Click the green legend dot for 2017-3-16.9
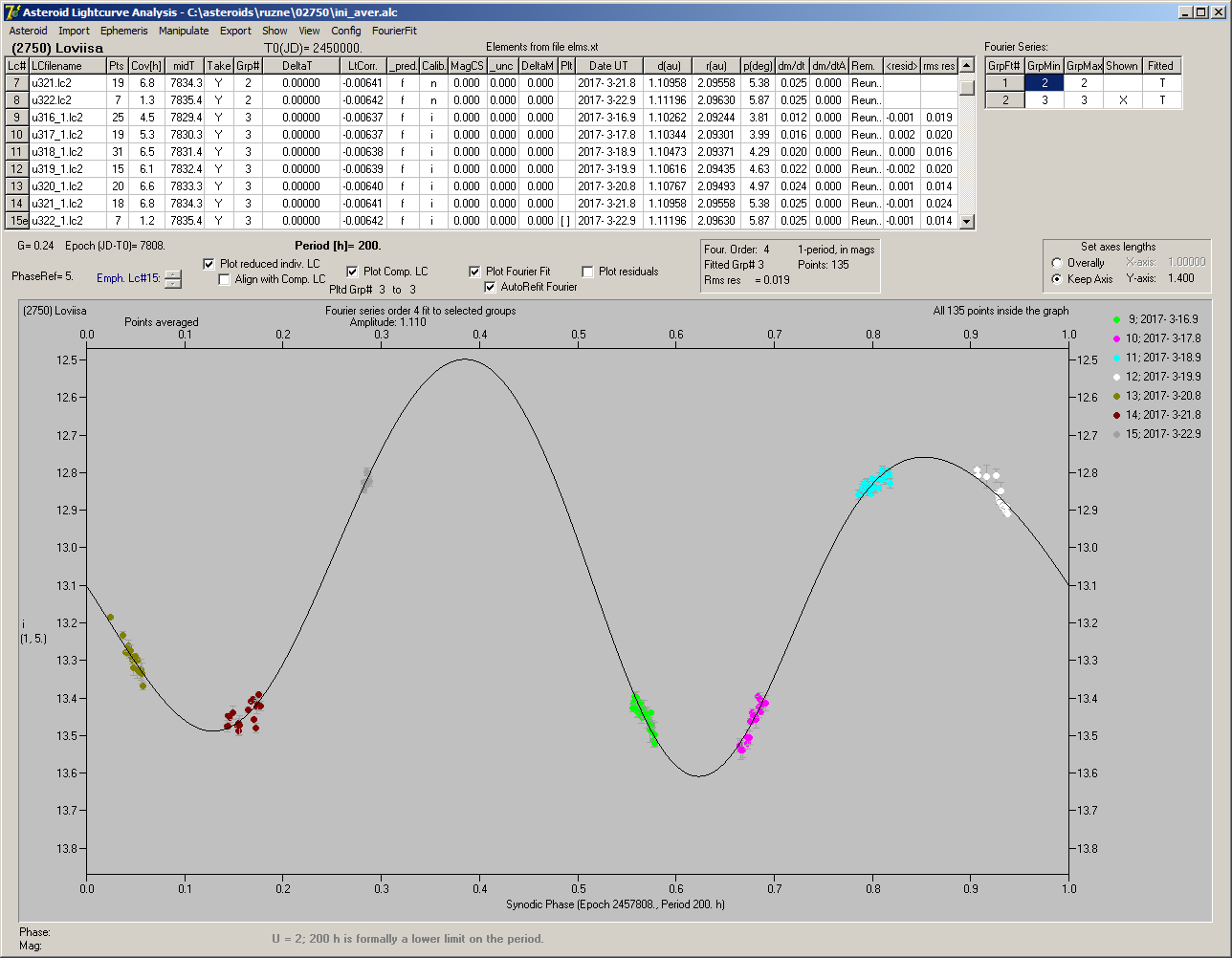1232x958 pixels. [x=1116, y=319]
